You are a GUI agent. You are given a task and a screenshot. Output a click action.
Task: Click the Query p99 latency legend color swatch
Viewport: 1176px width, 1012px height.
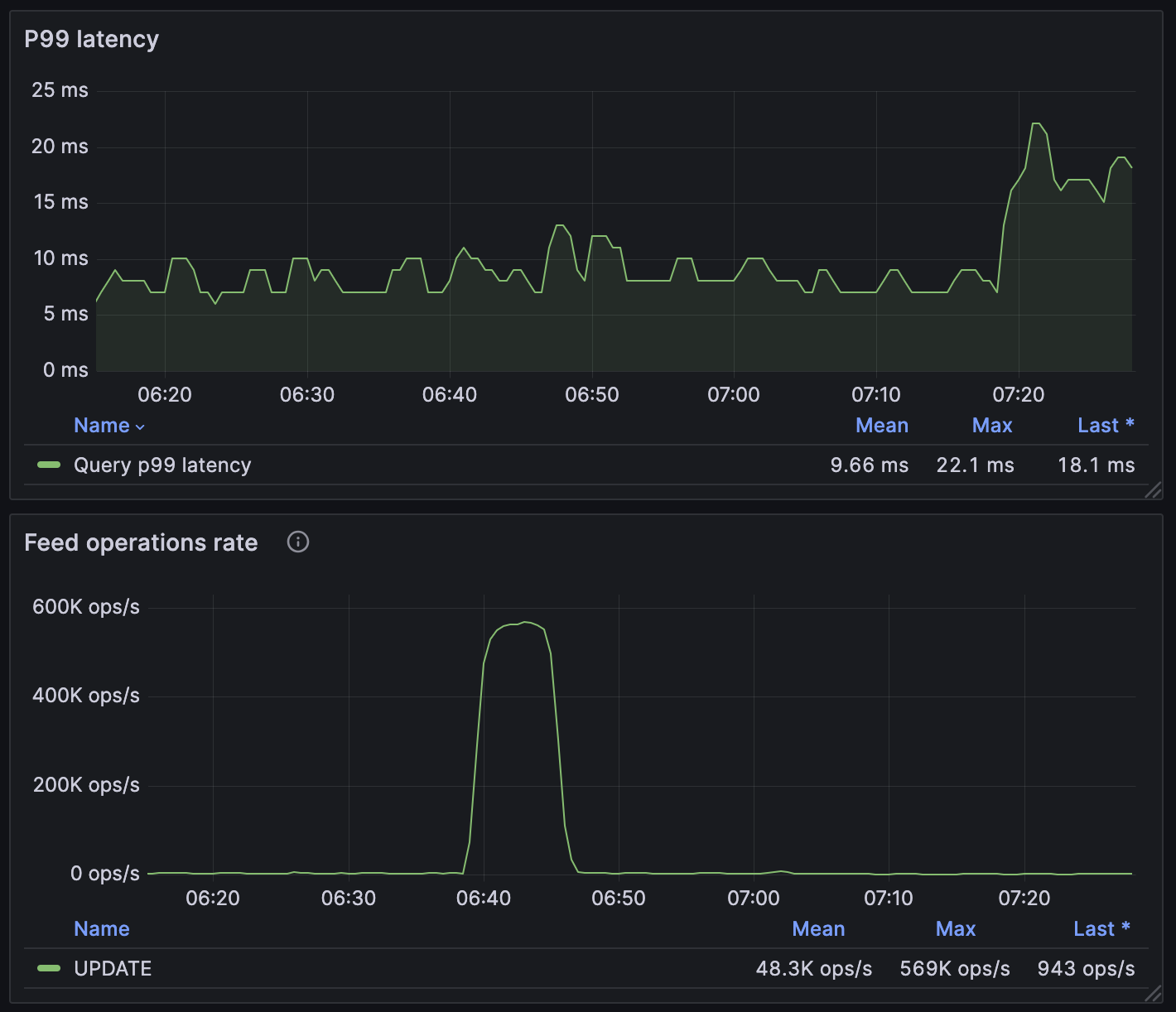point(49,465)
